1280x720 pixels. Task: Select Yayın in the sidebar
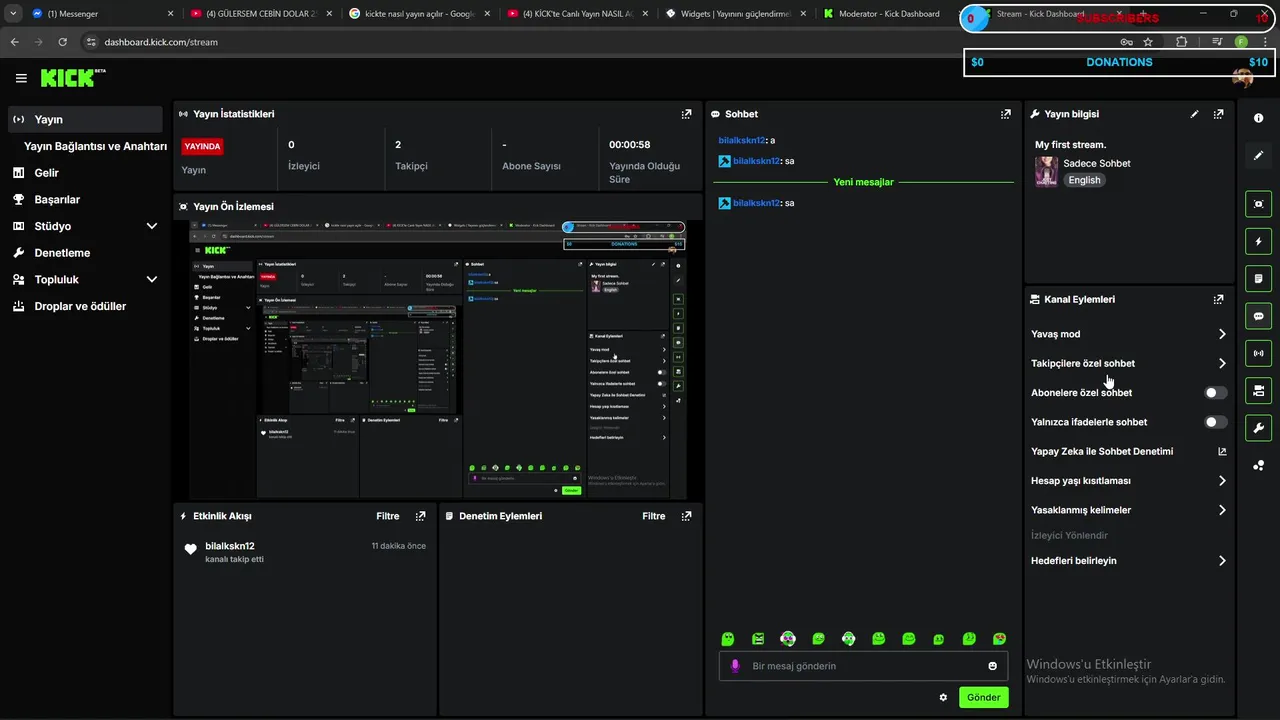coord(84,119)
